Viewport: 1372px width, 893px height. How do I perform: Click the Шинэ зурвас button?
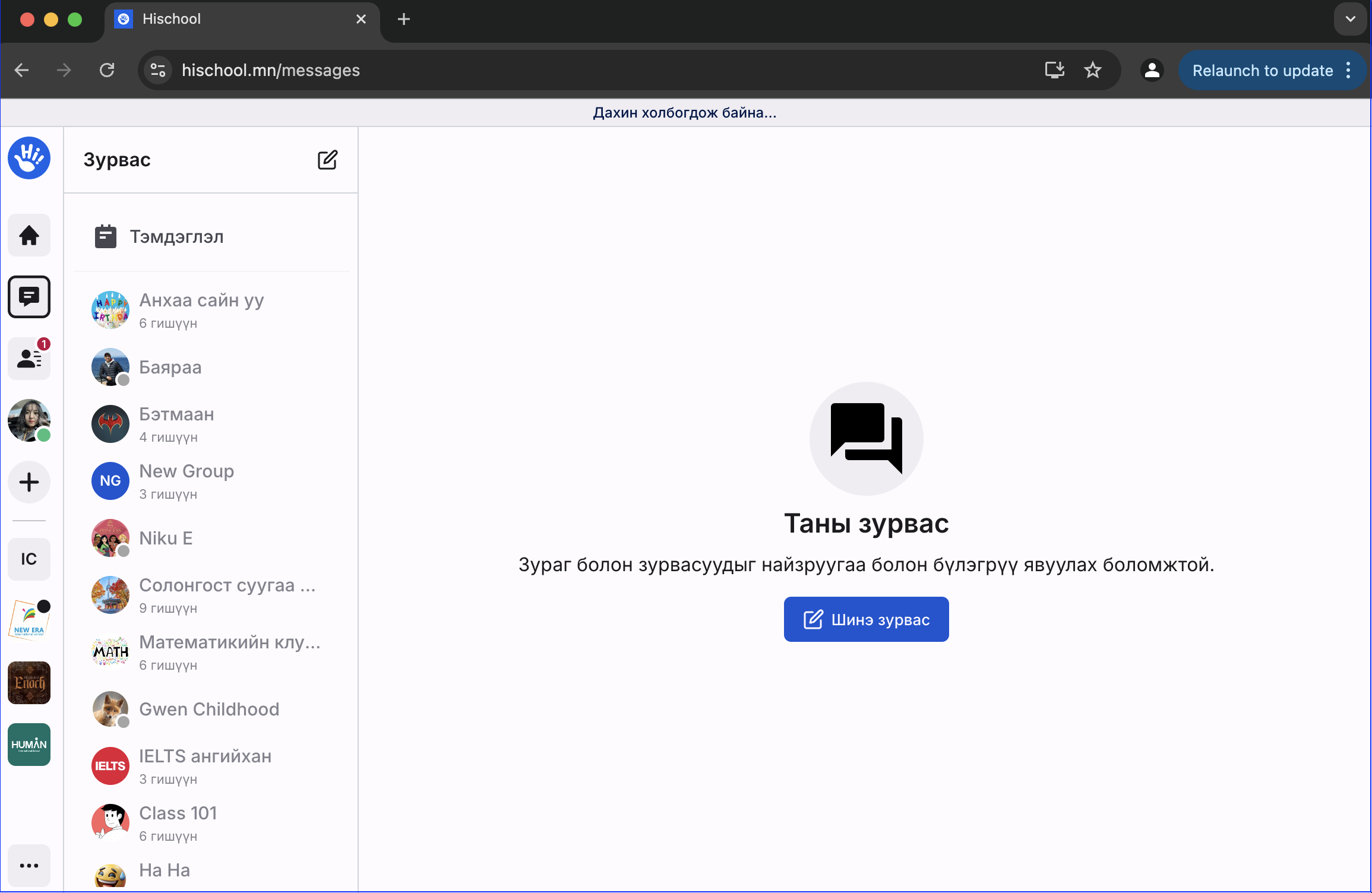pos(866,619)
